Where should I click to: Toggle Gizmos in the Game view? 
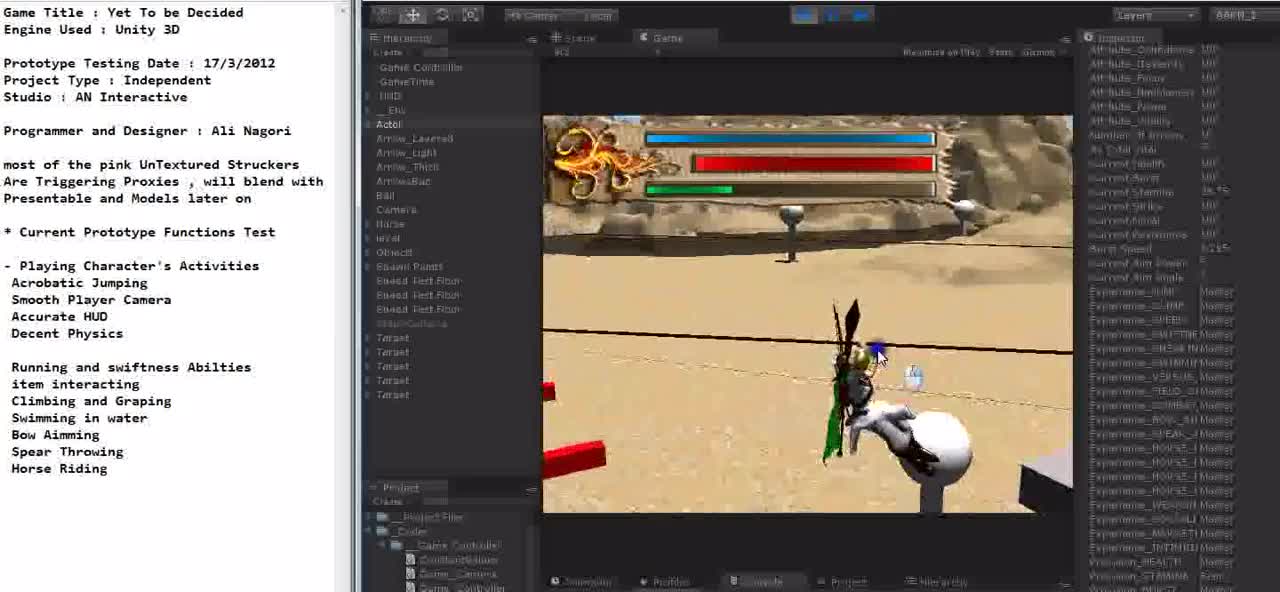click(1038, 52)
